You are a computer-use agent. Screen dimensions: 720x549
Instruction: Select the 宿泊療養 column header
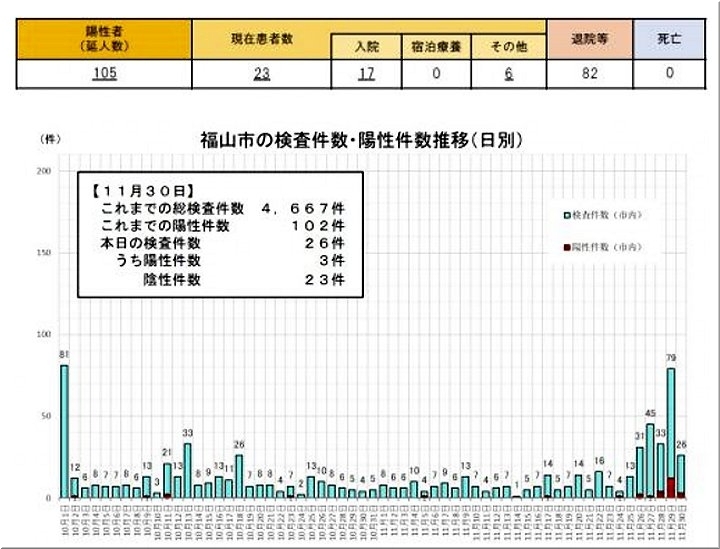click(435, 47)
